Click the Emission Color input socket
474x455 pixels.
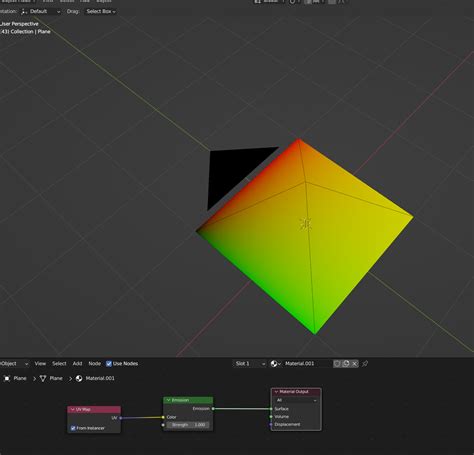coord(163,417)
